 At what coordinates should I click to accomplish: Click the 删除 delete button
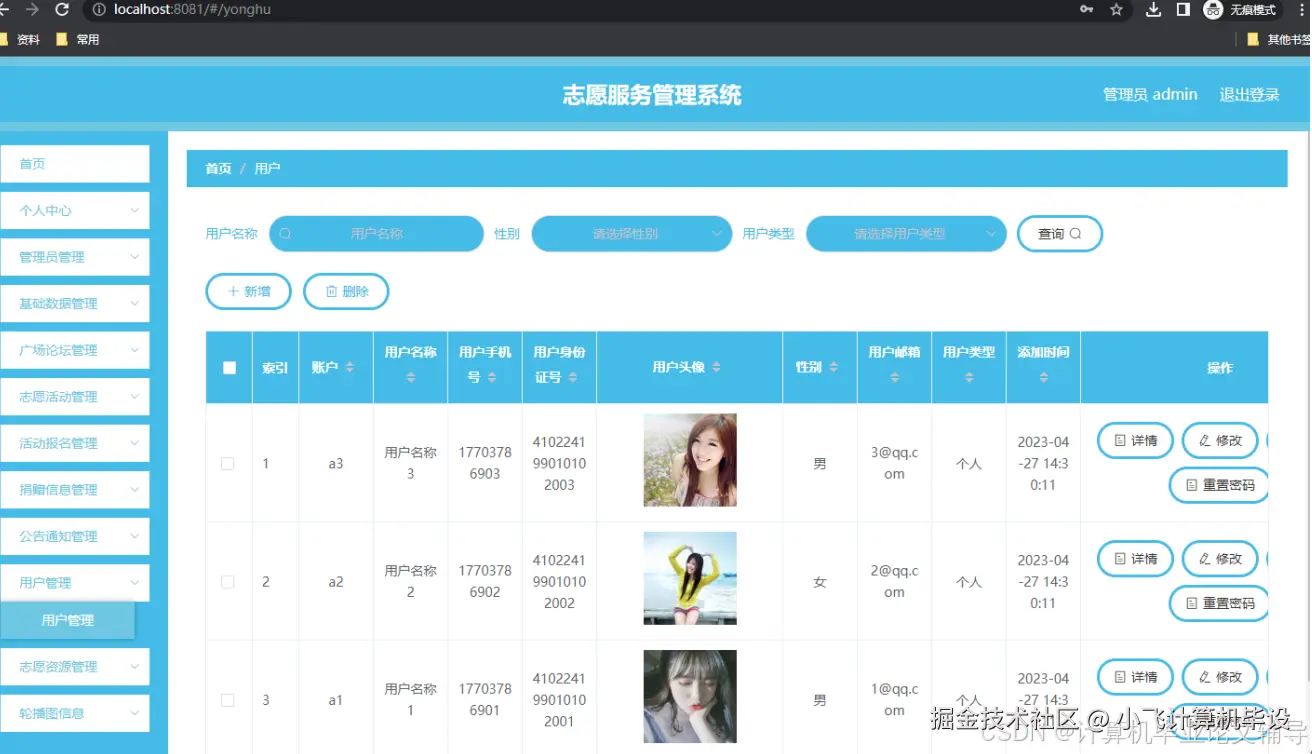[346, 292]
